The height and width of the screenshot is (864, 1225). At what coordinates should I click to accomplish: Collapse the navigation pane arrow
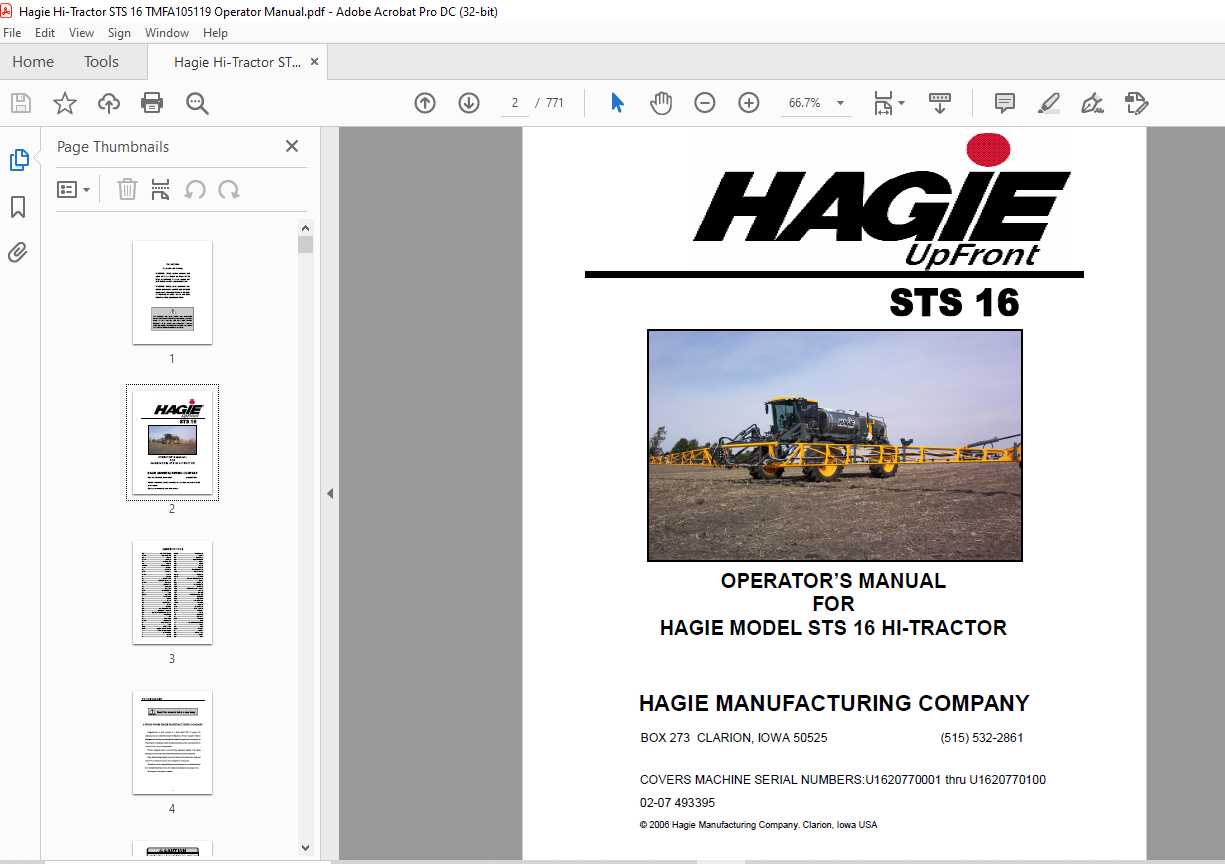(x=330, y=493)
